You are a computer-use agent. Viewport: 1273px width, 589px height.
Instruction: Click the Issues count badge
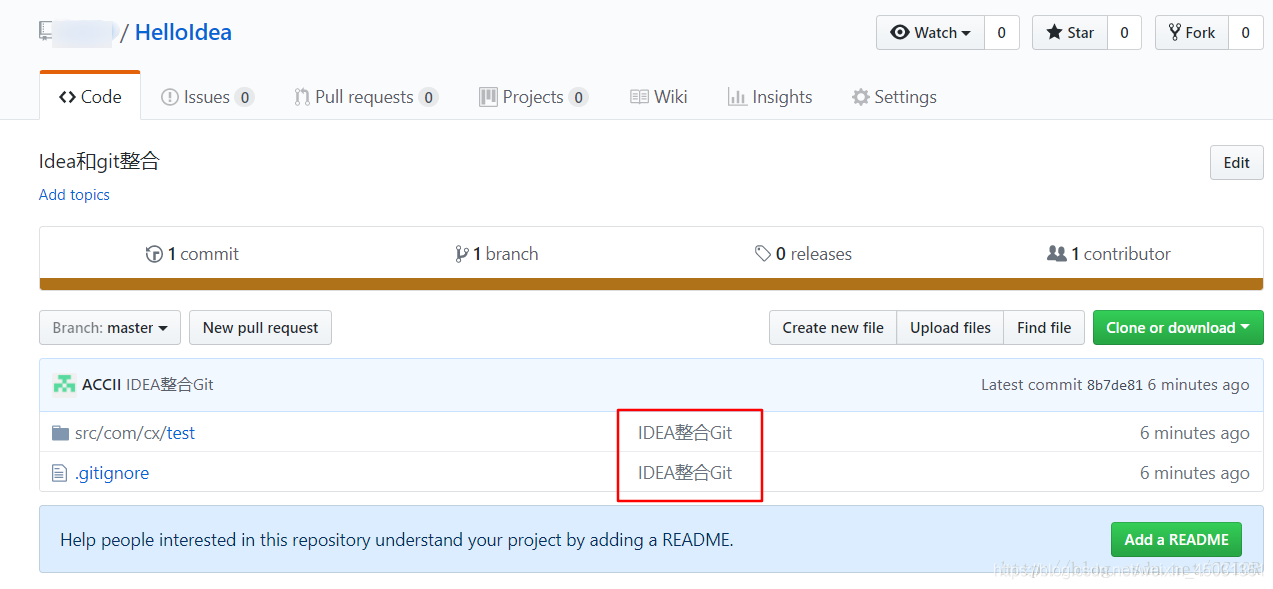[x=244, y=97]
